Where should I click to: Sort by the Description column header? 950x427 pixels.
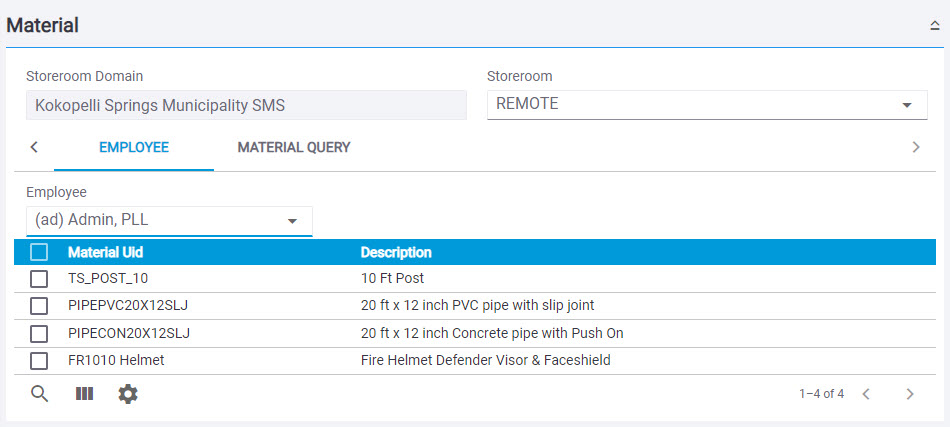(x=396, y=252)
